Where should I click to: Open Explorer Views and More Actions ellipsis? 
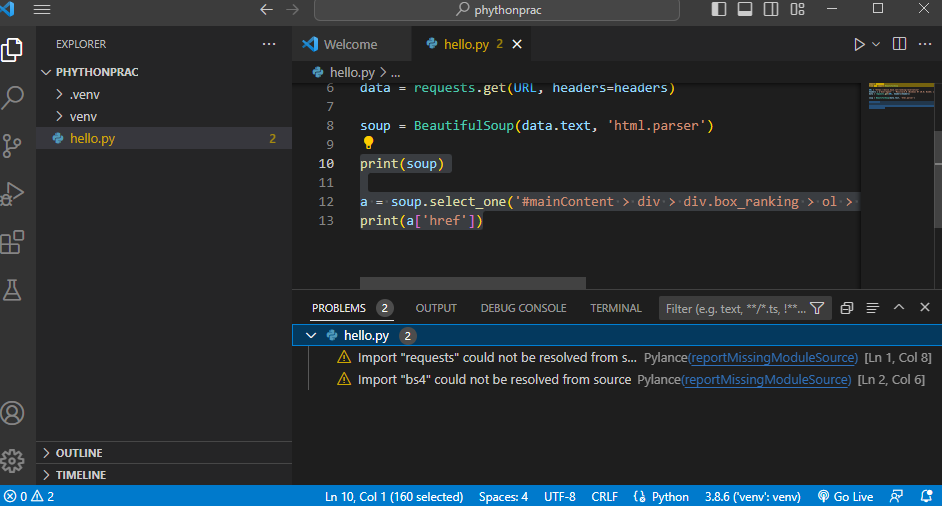(269, 44)
